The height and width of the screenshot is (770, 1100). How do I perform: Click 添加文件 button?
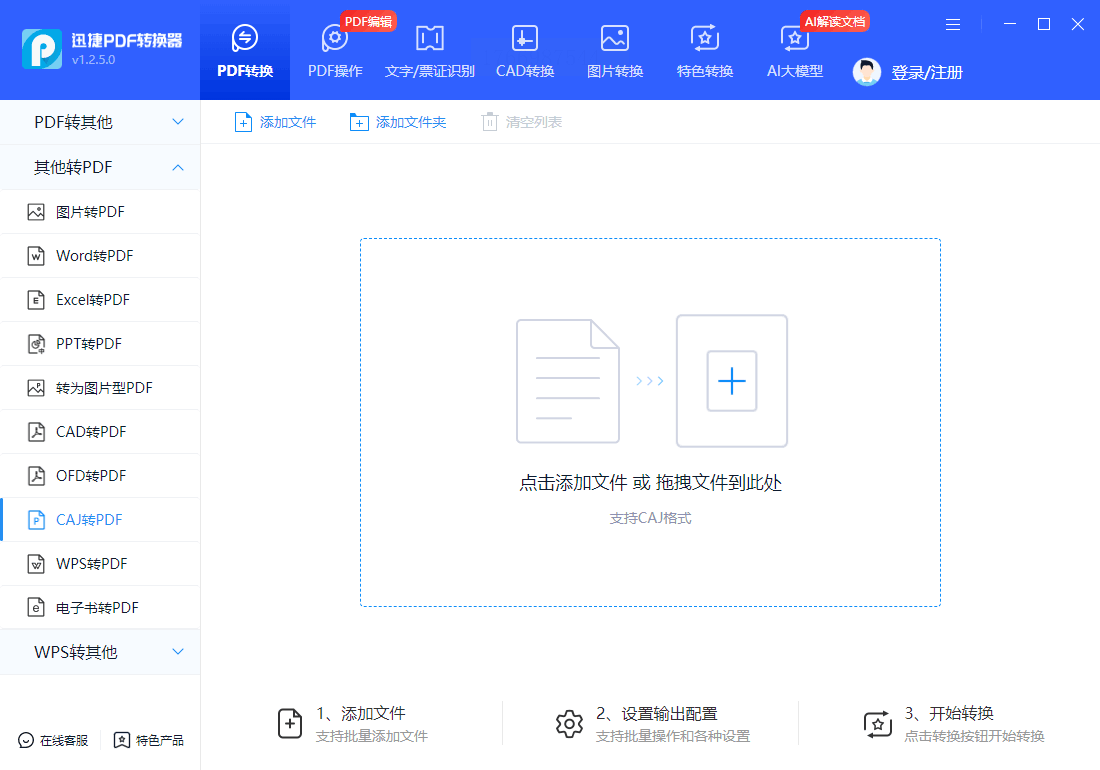[275, 122]
